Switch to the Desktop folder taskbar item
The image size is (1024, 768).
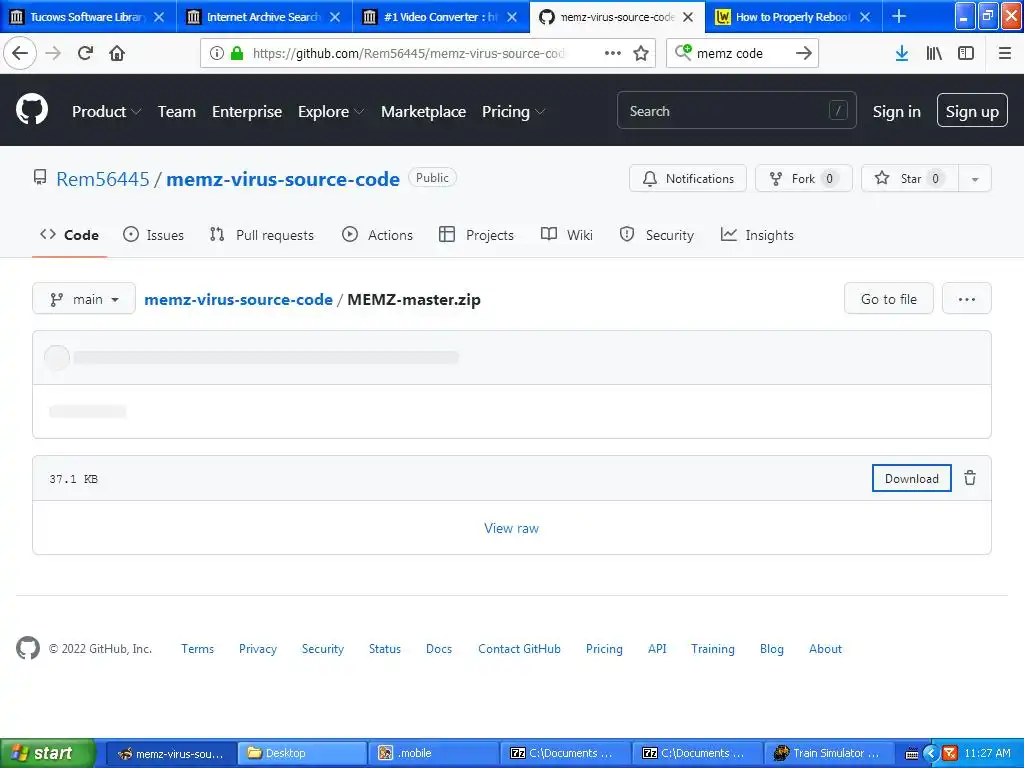302,753
